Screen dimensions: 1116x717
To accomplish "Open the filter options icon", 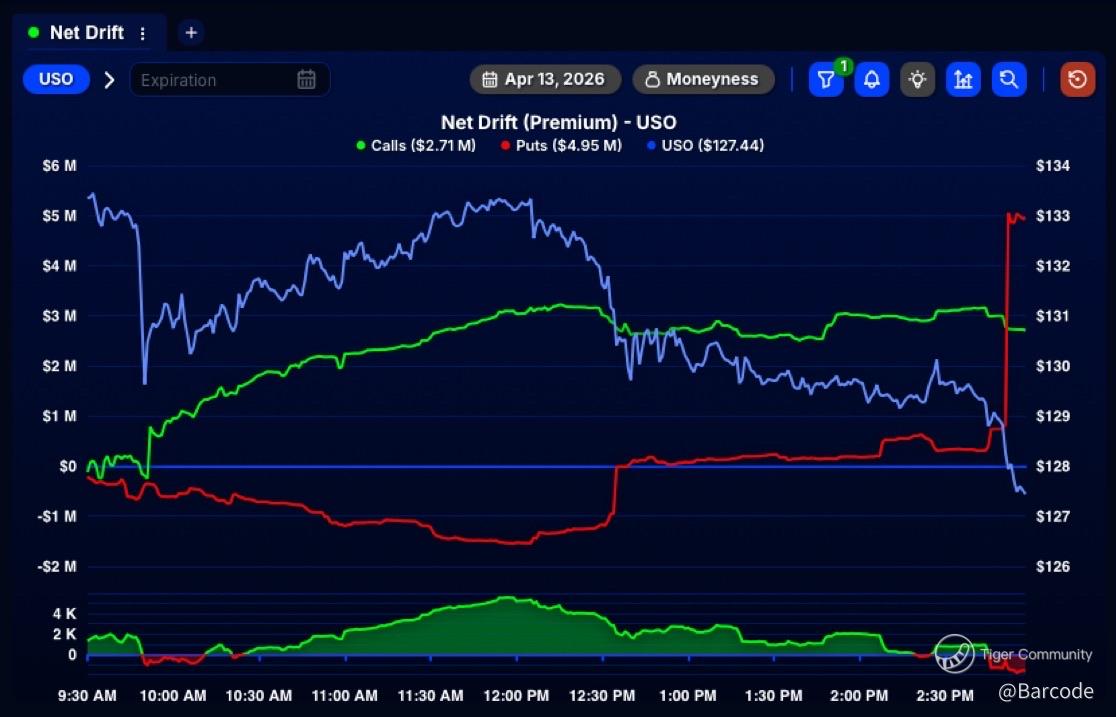I will pos(826,79).
